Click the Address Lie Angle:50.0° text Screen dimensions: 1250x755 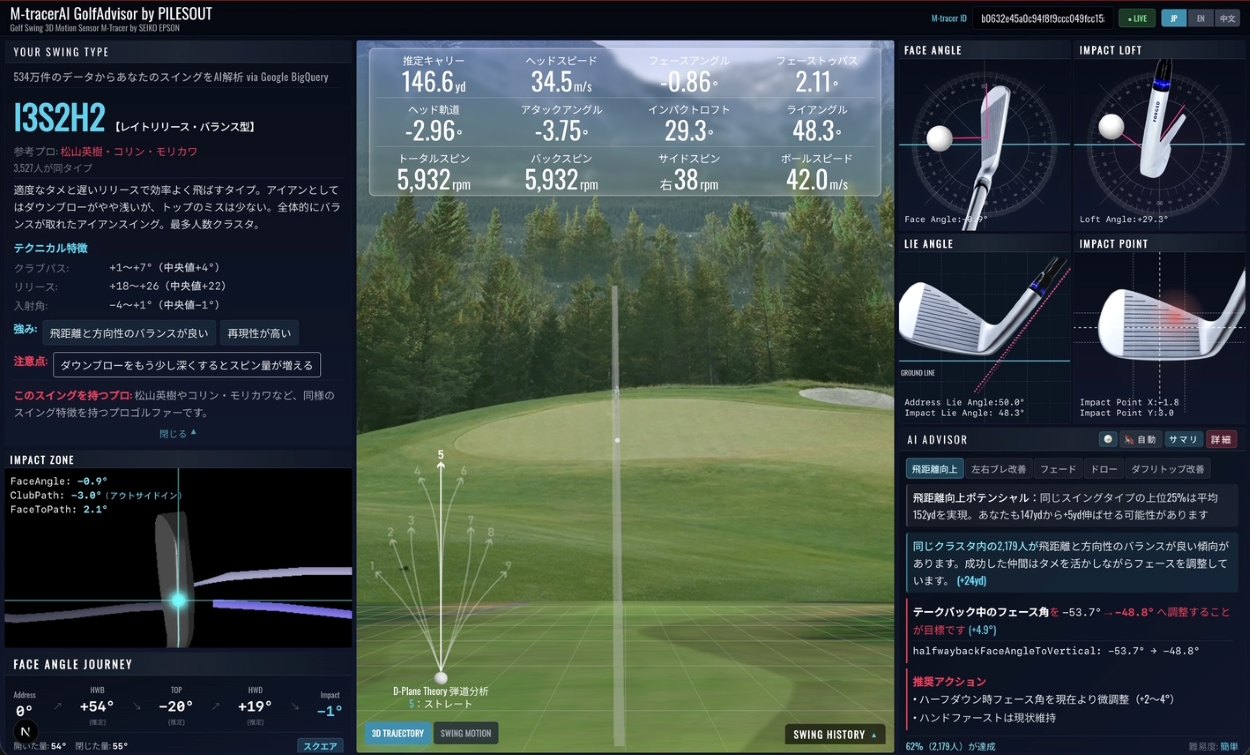point(965,402)
